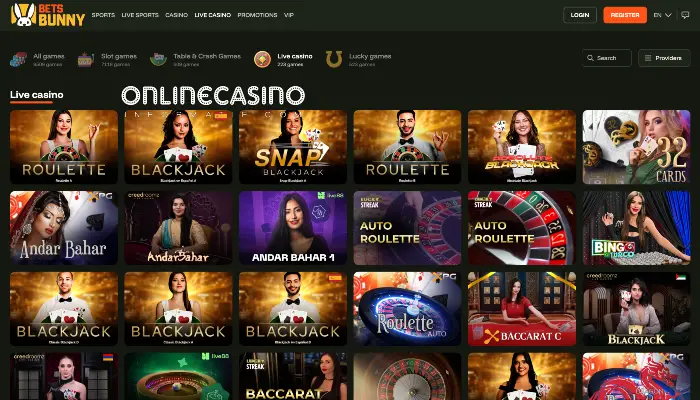Open the Providers filter list
The image size is (700, 400).
[664, 58]
